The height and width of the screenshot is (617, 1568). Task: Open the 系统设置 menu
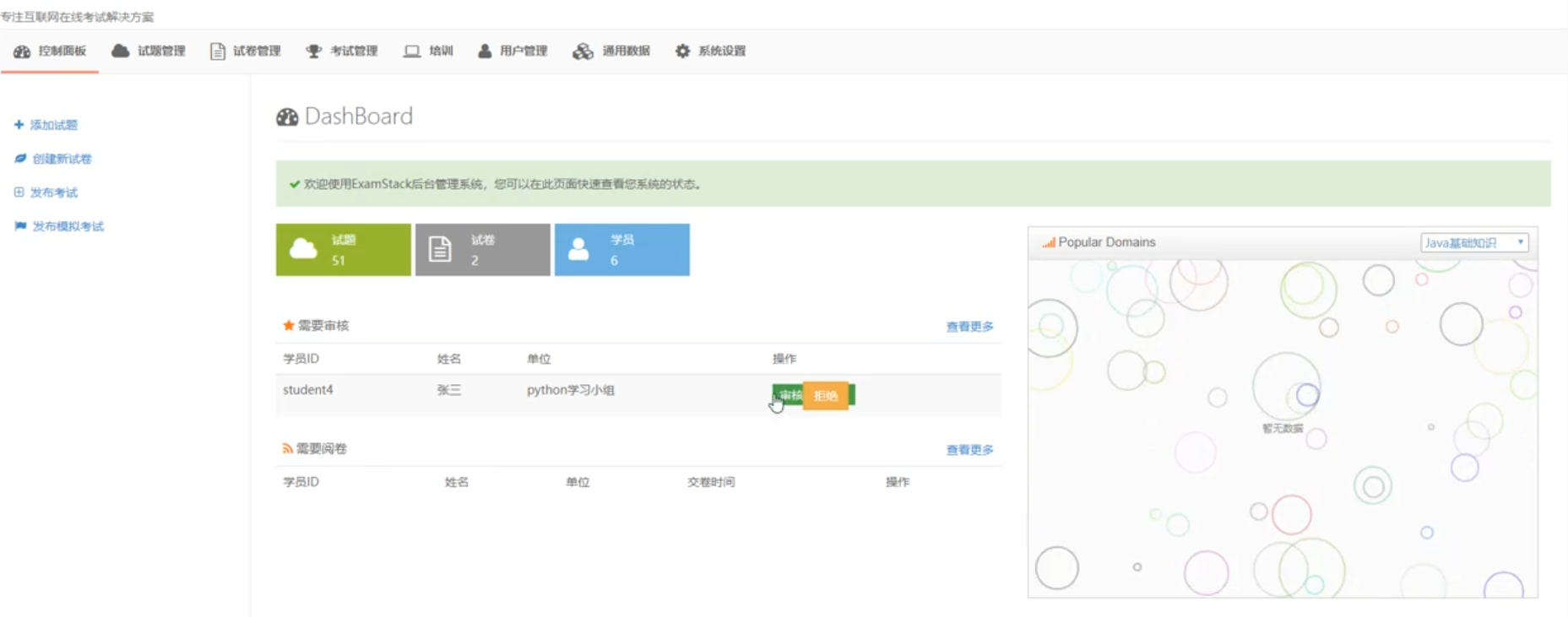(x=710, y=51)
